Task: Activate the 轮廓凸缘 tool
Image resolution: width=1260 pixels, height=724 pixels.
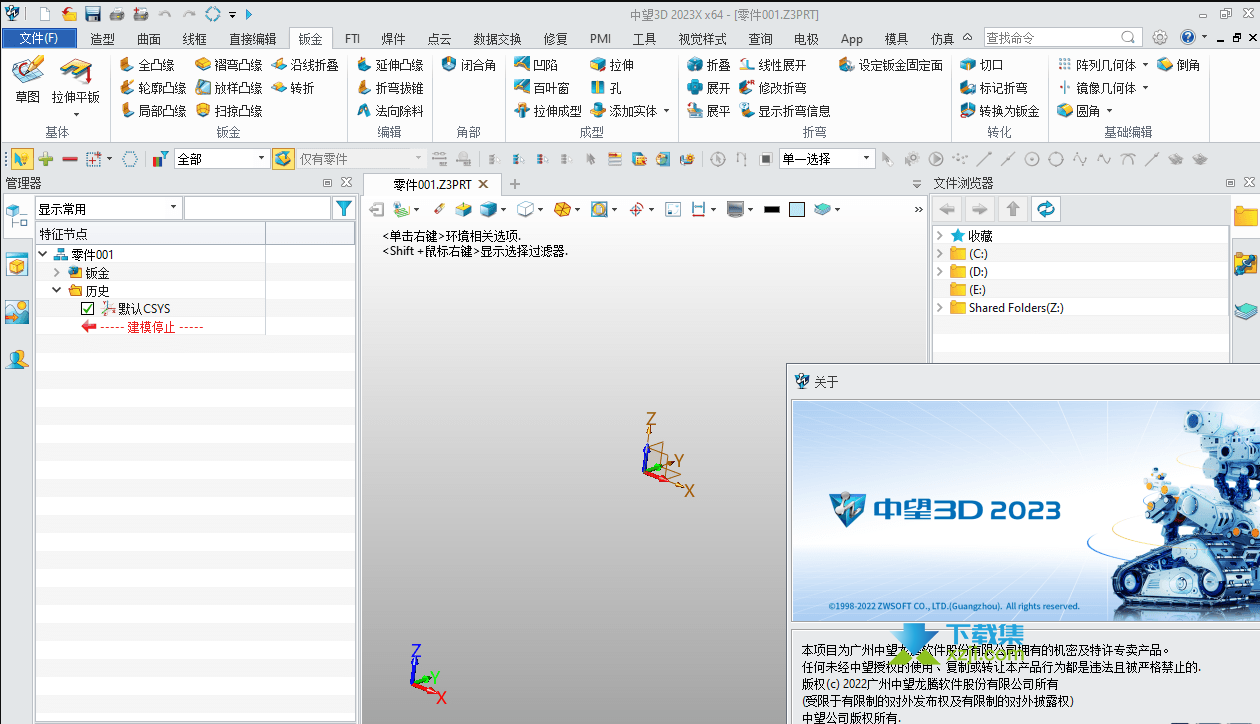Action: pos(153,88)
